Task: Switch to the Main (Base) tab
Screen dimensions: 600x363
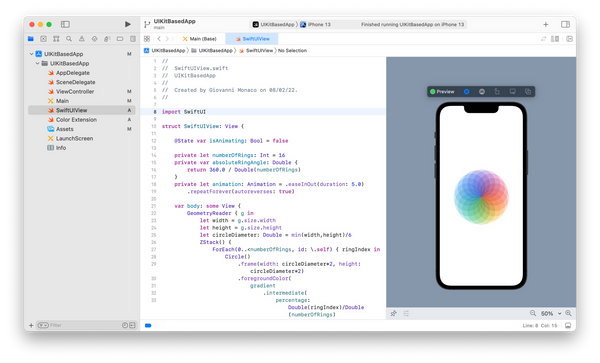Action: click(x=199, y=39)
